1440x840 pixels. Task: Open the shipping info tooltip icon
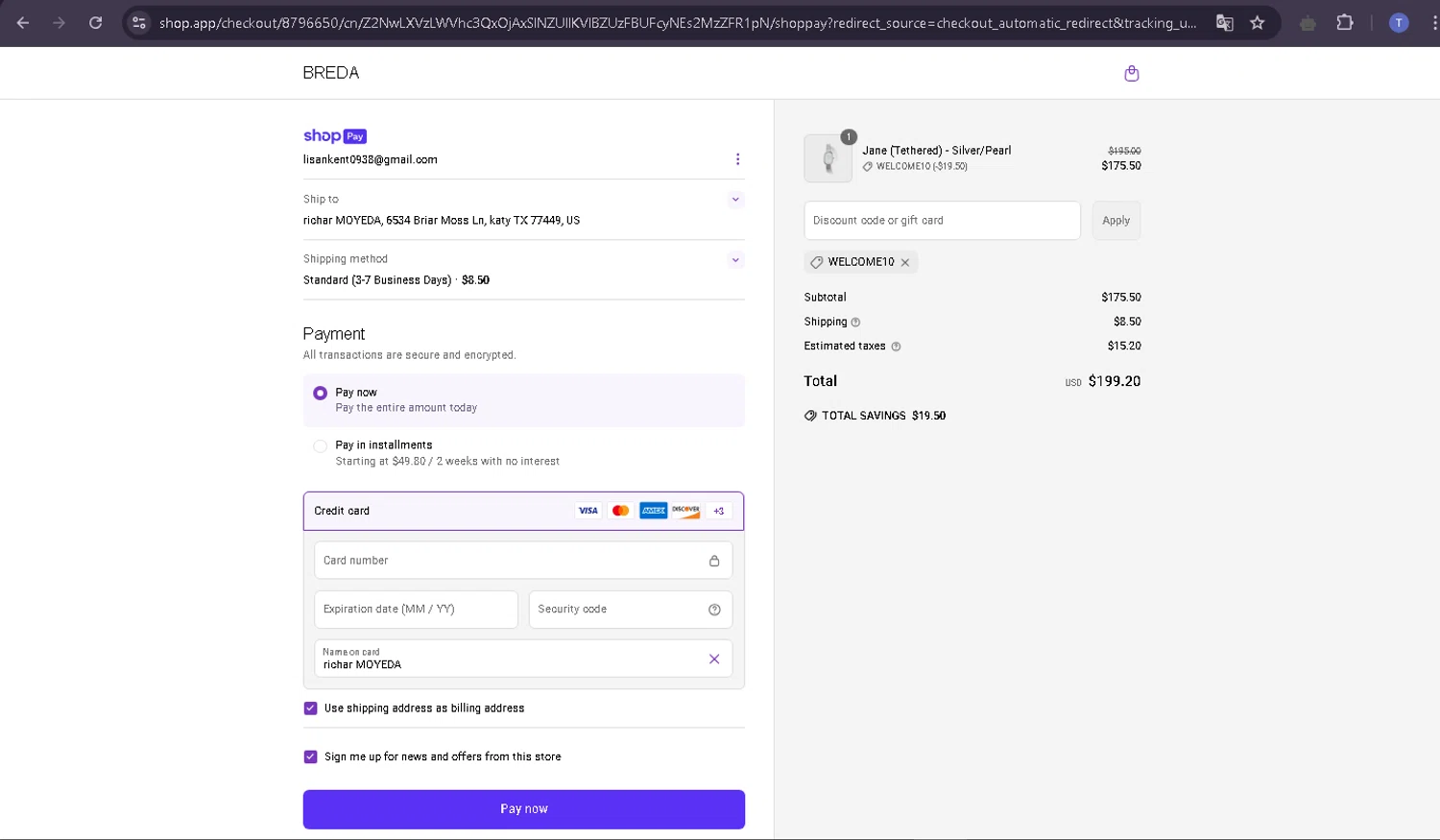point(855,323)
